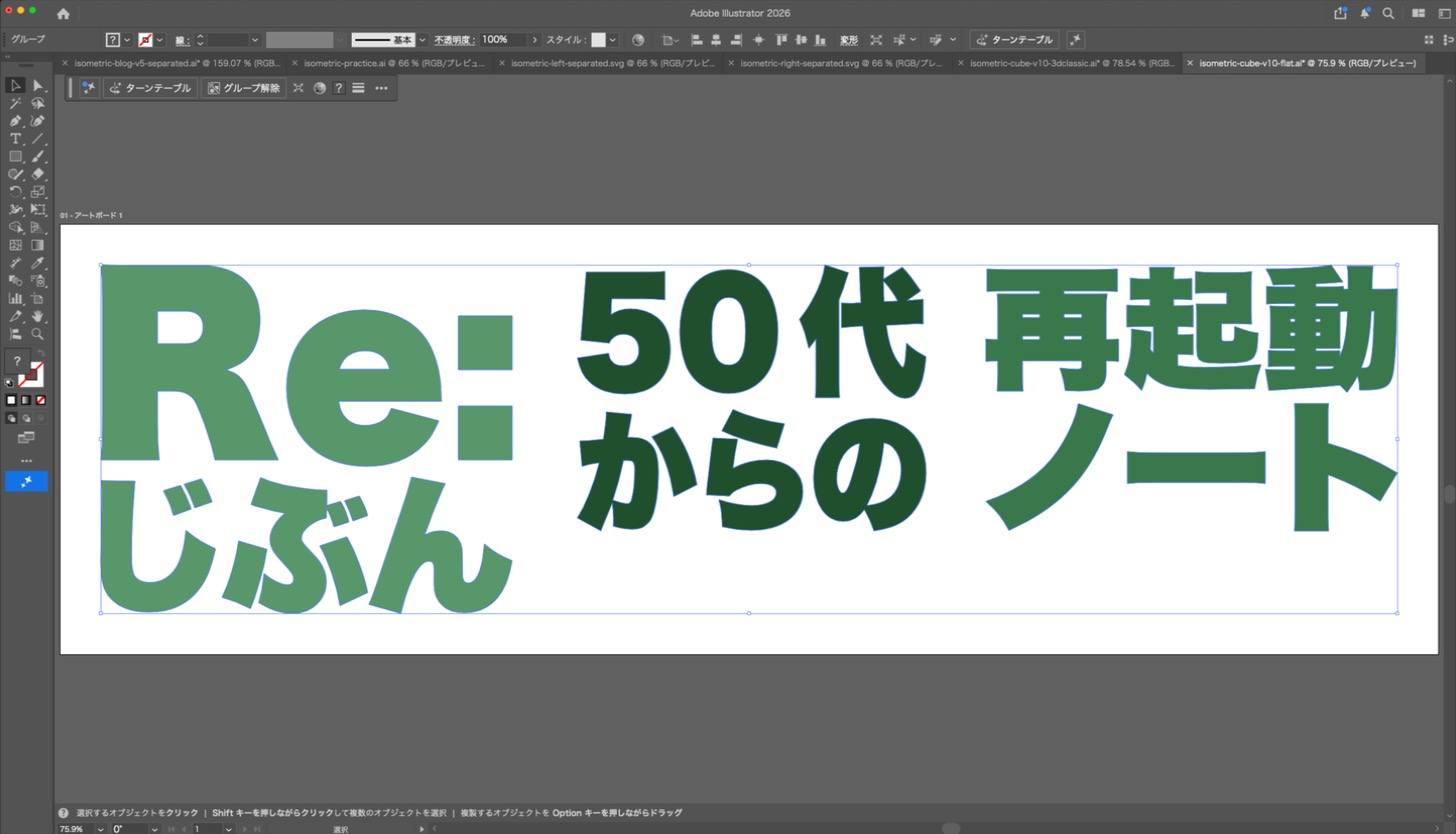
Task: Click the Home icon in title bar
Action: coord(63,14)
